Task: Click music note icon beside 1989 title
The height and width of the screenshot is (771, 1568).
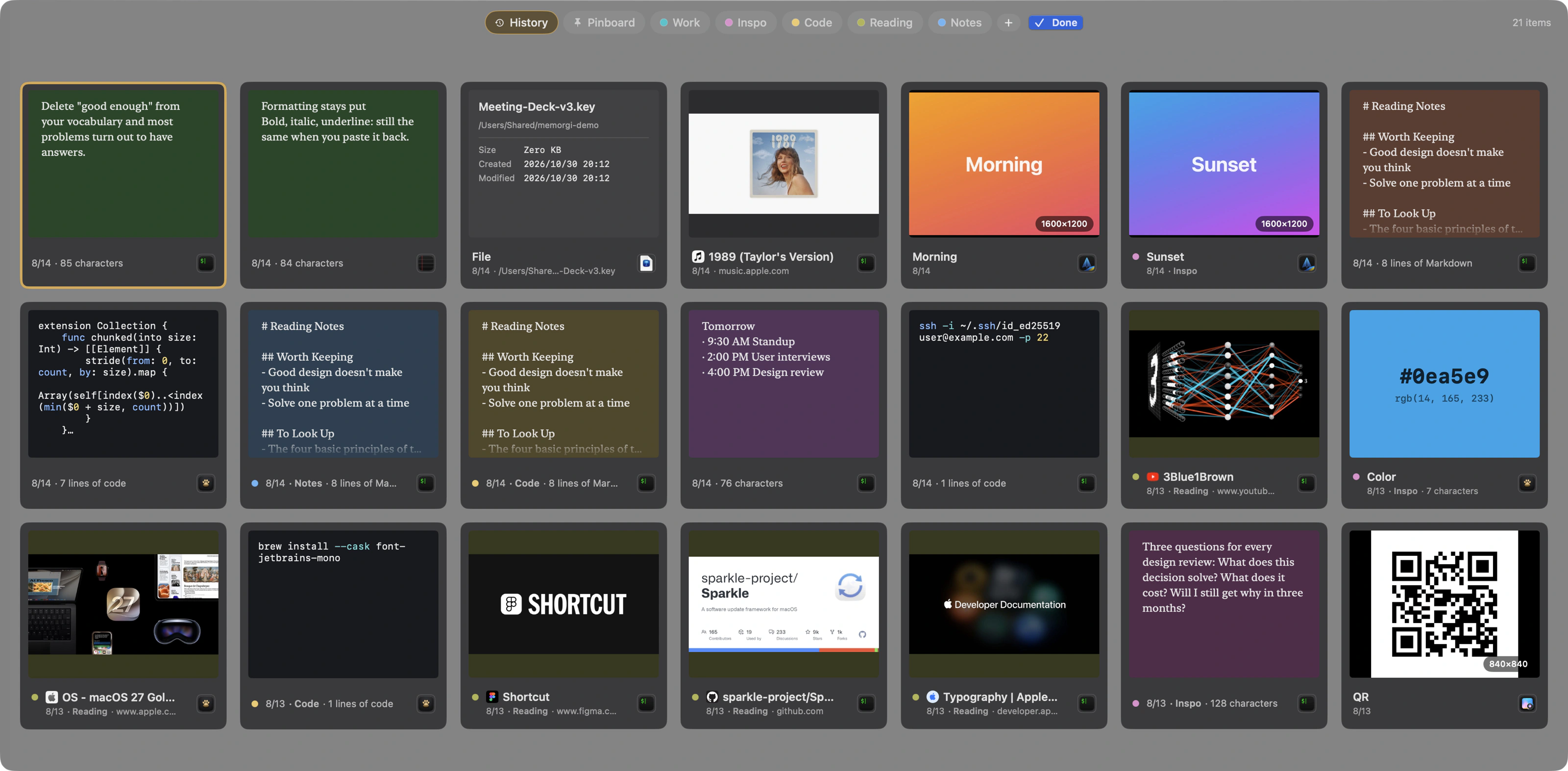Action: pos(698,256)
